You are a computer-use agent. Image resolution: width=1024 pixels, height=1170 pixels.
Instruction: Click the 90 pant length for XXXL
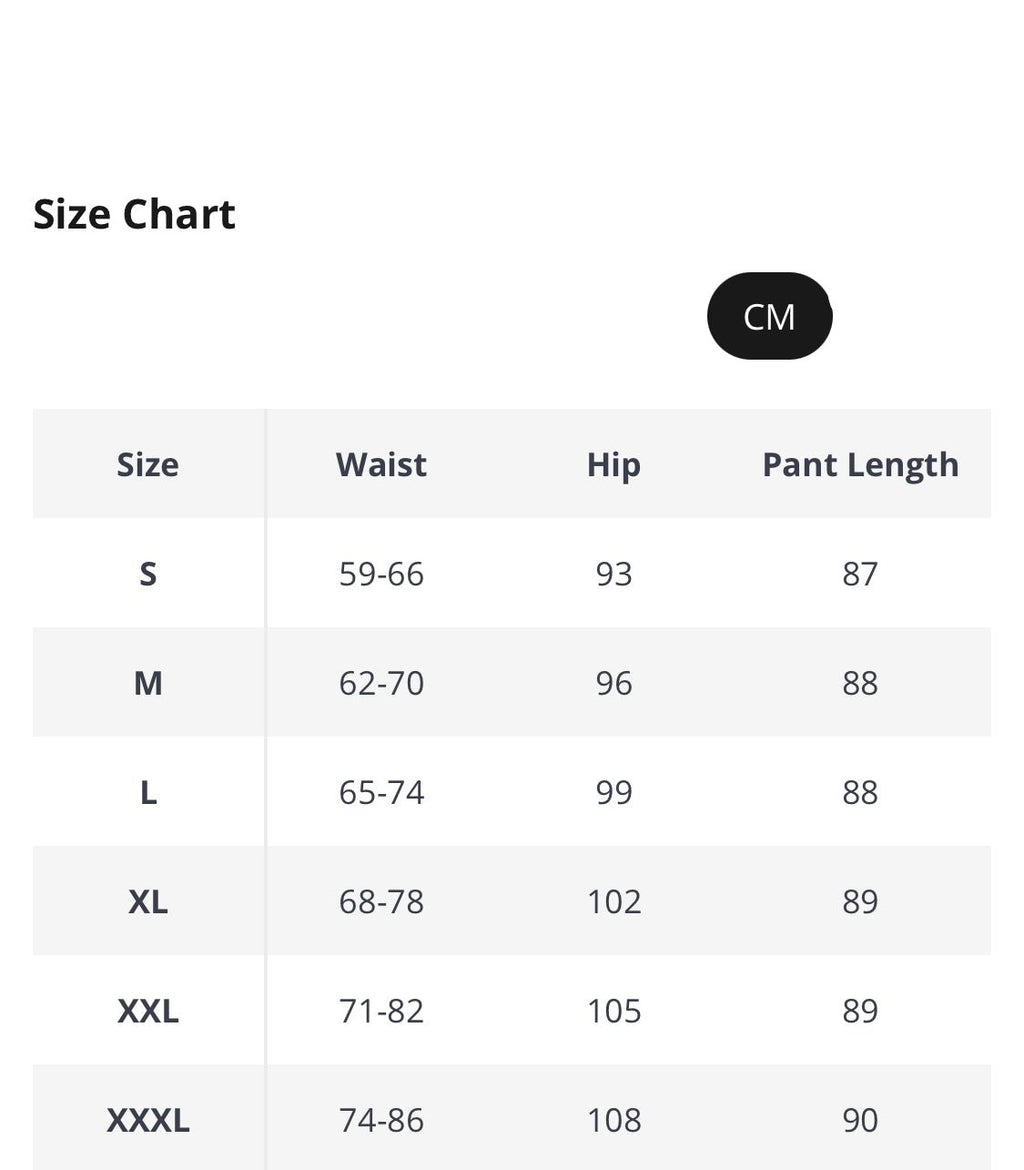(x=860, y=1118)
